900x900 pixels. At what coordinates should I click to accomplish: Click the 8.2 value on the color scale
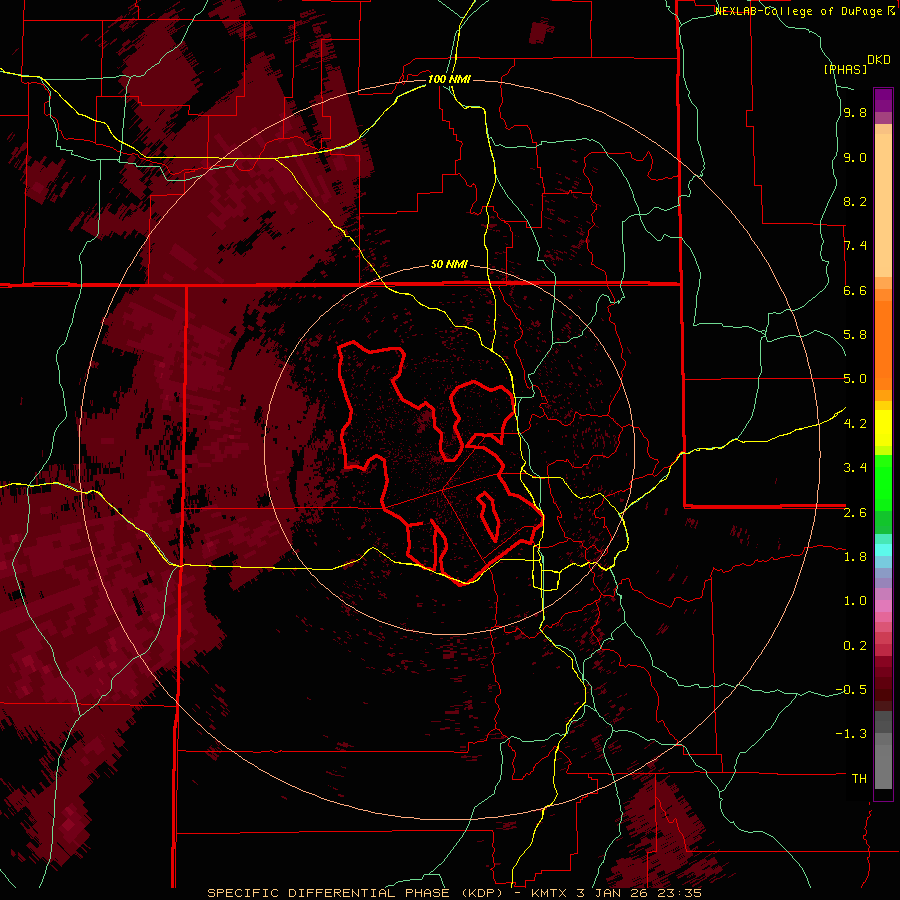855,201
